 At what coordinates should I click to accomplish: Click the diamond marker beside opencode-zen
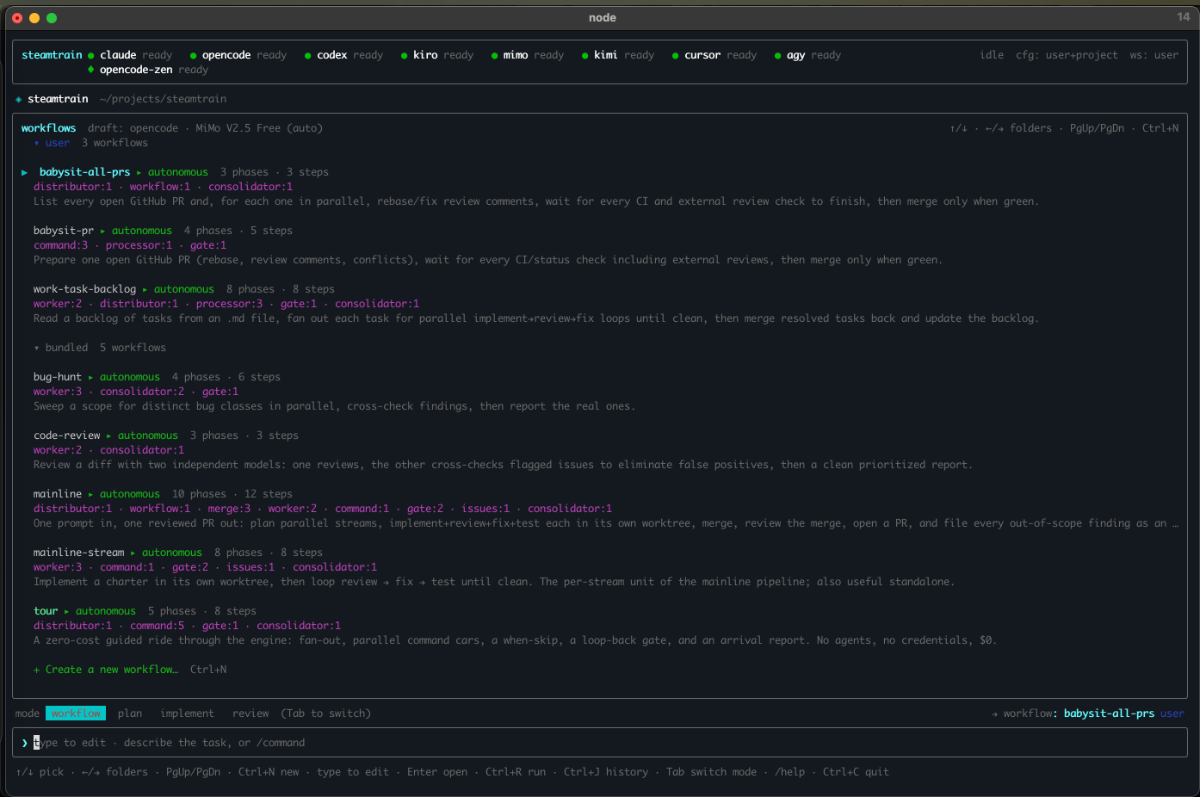pyautogui.click(x=91, y=70)
